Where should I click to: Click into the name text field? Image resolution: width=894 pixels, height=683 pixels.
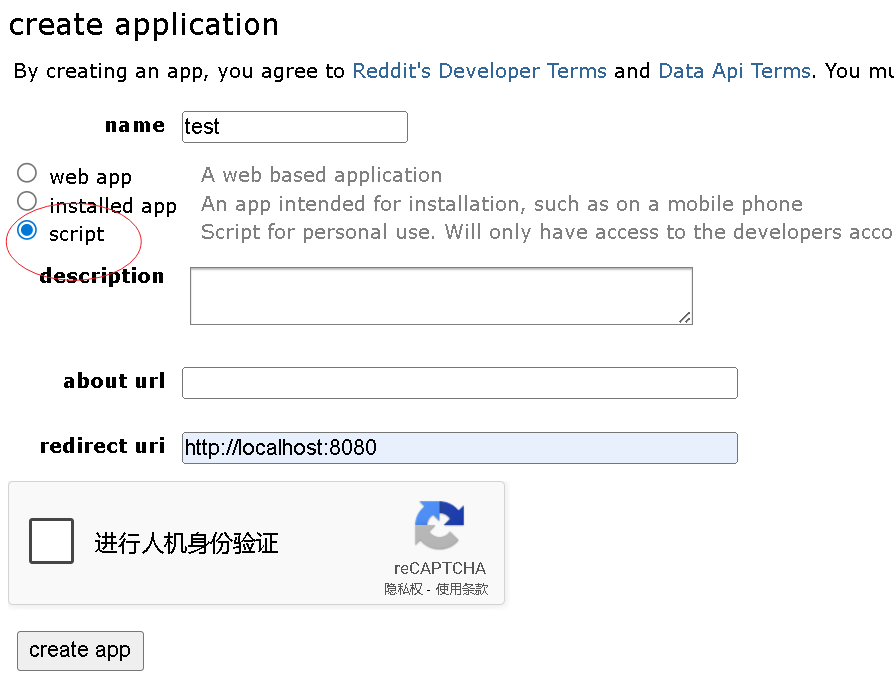[x=294, y=127]
